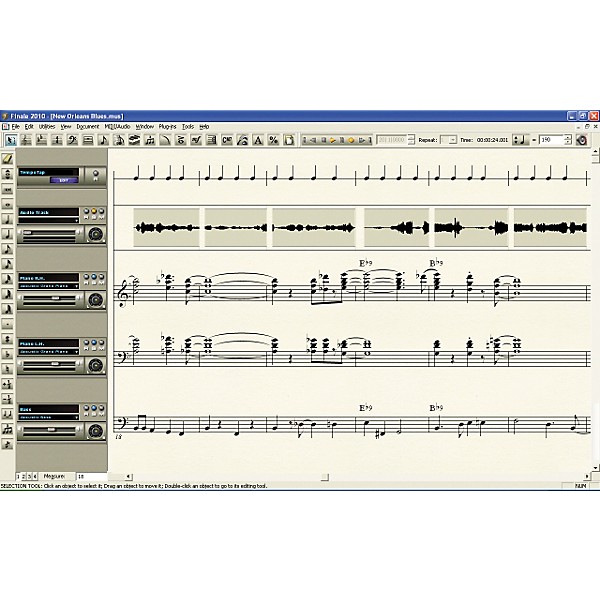Toggle Solo on Piano R.H. track
Image resolution: width=600 pixels, height=600 pixels.
[94, 278]
